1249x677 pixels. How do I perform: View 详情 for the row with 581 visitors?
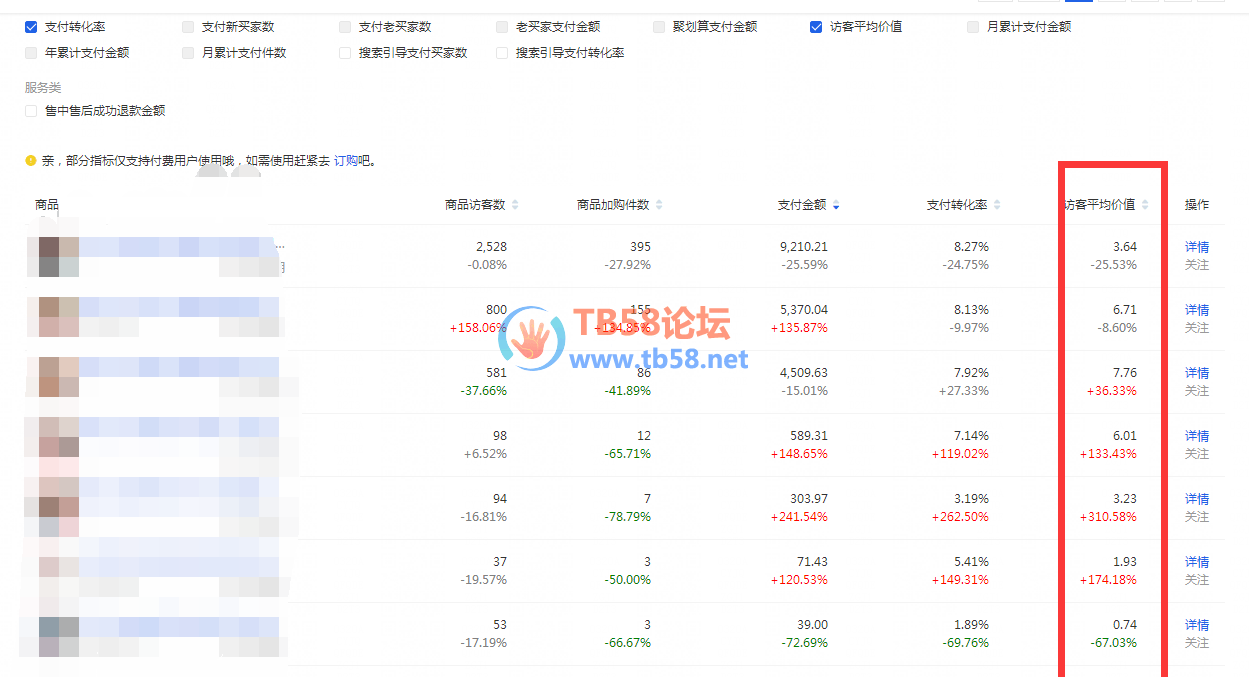point(1196,373)
